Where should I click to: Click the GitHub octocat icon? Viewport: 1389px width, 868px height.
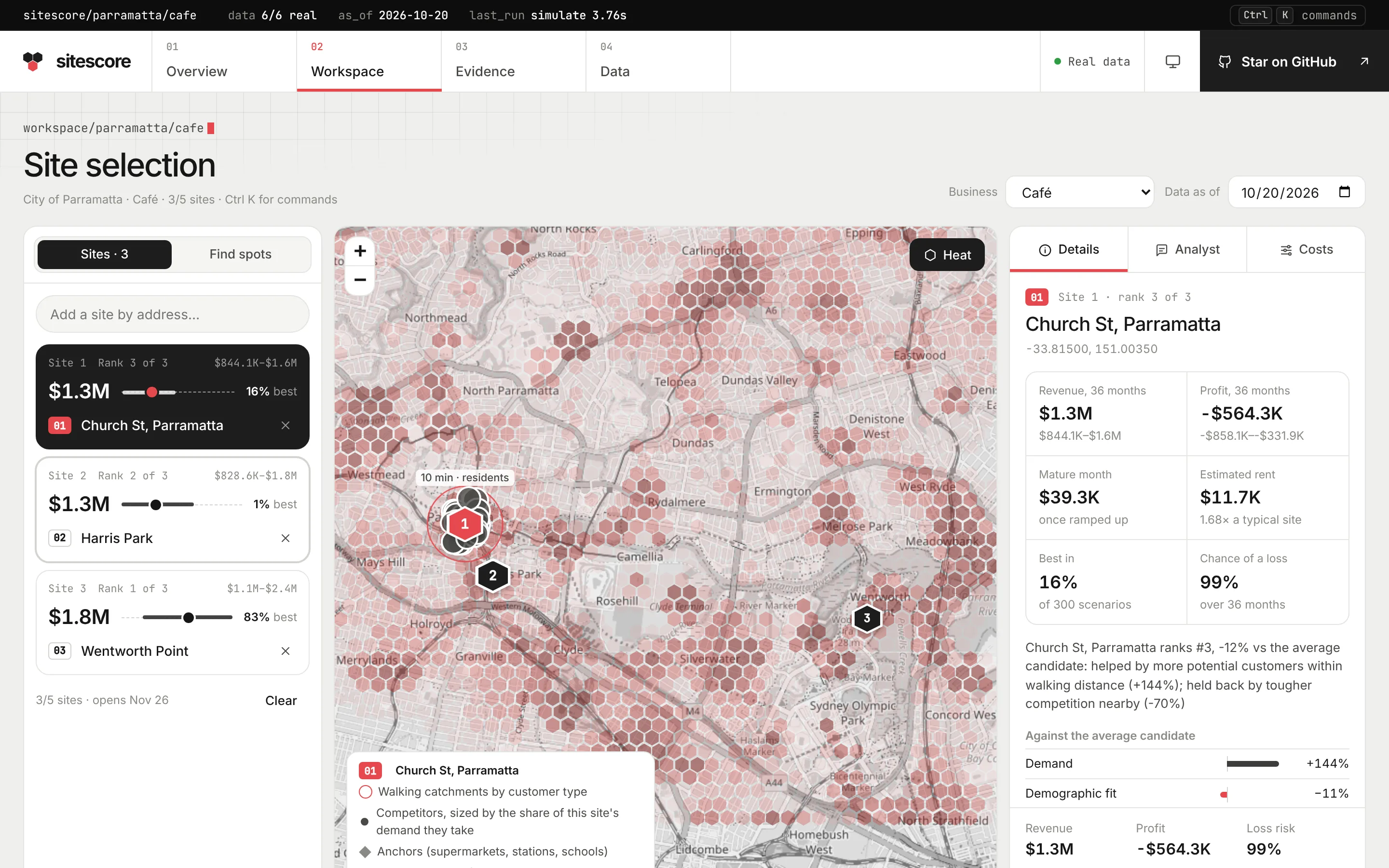tap(1225, 61)
